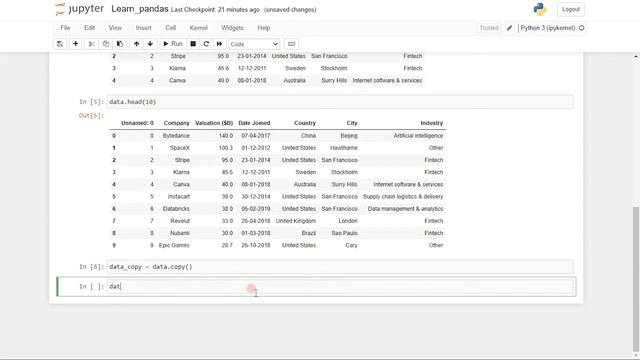Click the Hawthorne city cell

coord(344,148)
